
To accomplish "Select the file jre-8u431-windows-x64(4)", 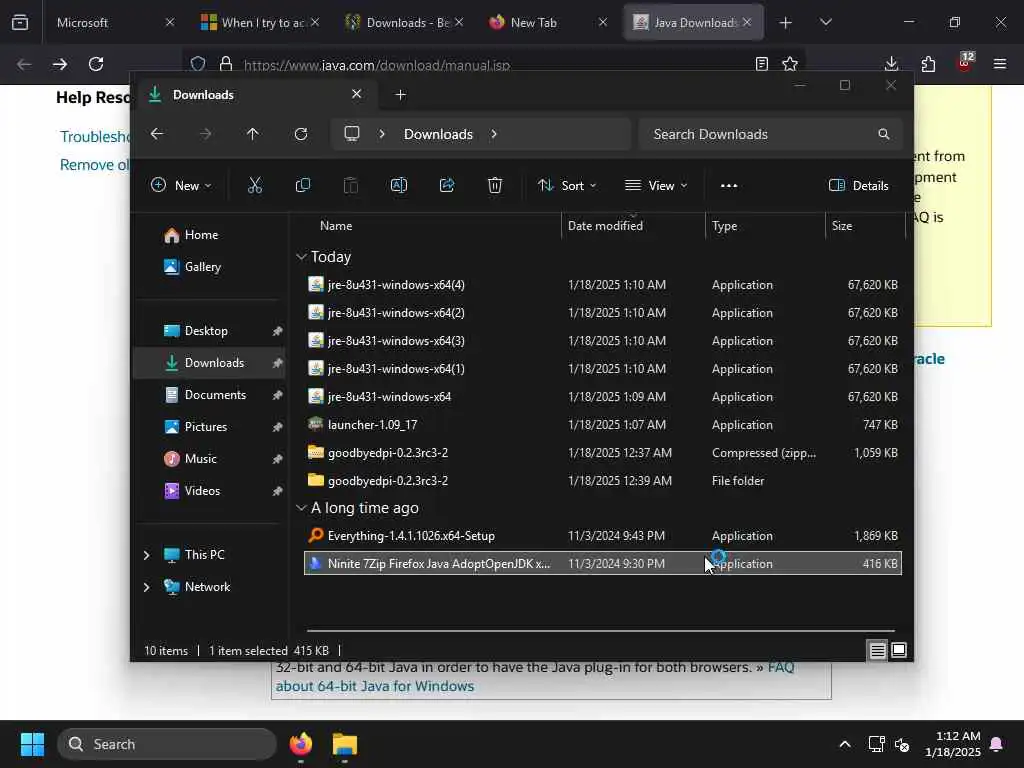I will click(603, 285).
